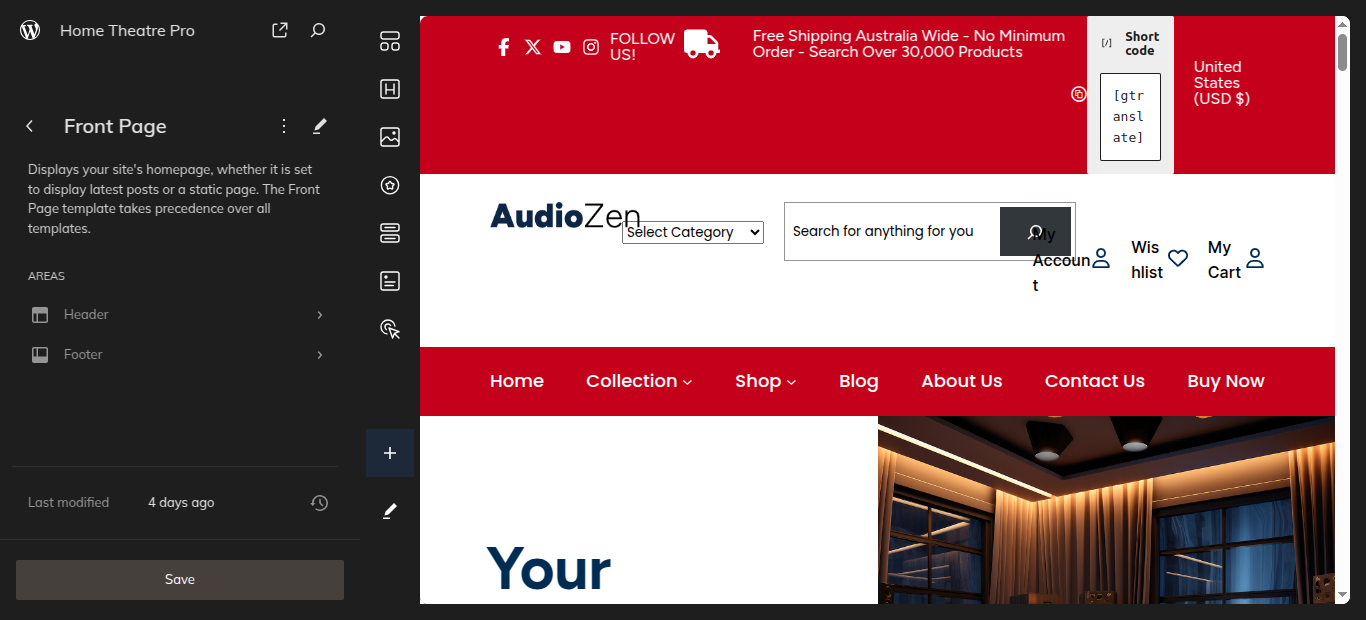Expand the Collection menu chevron
The image size is (1366, 620).
pyautogui.click(x=687, y=382)
